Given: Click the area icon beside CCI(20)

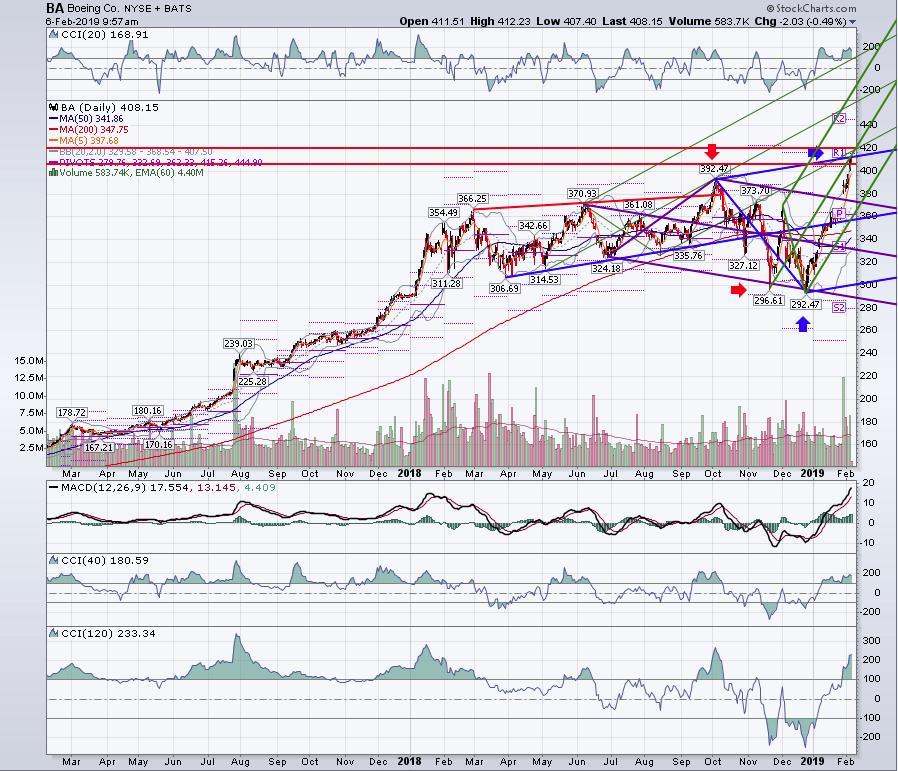Looking at the screenshot, I should point(53,34).
